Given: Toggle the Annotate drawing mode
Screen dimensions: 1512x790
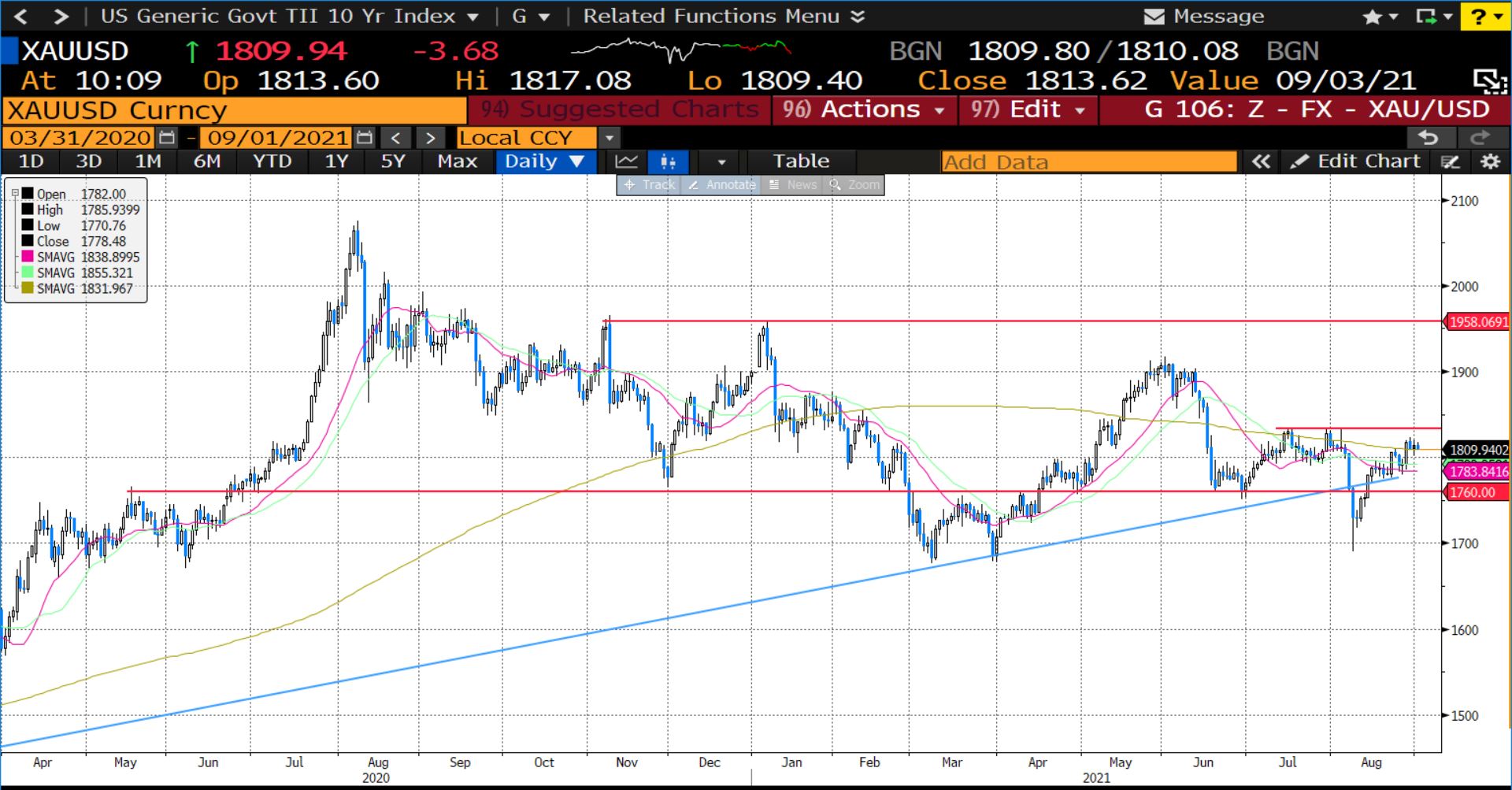Looking at the screenshot, I should coord(721,185).
